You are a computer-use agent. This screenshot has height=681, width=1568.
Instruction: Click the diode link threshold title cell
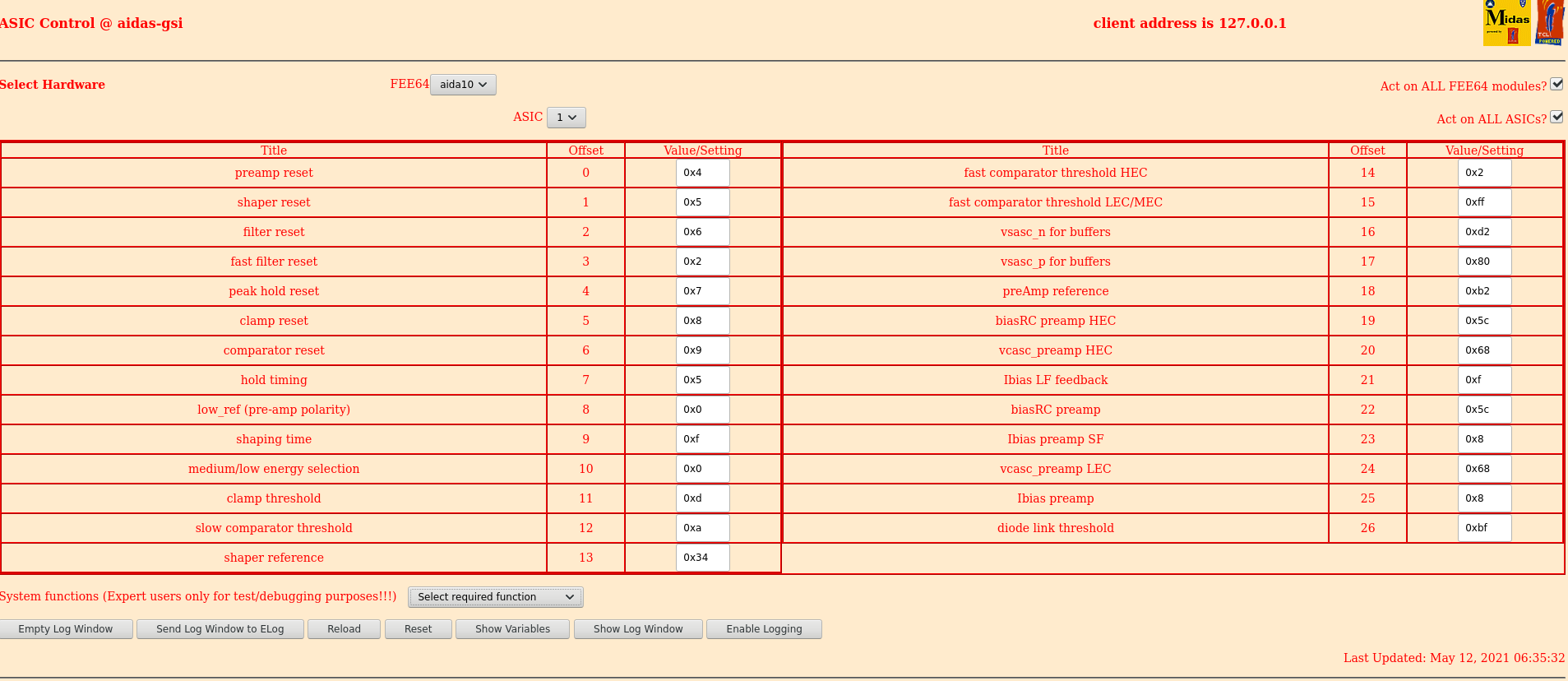pos(1056,528)
